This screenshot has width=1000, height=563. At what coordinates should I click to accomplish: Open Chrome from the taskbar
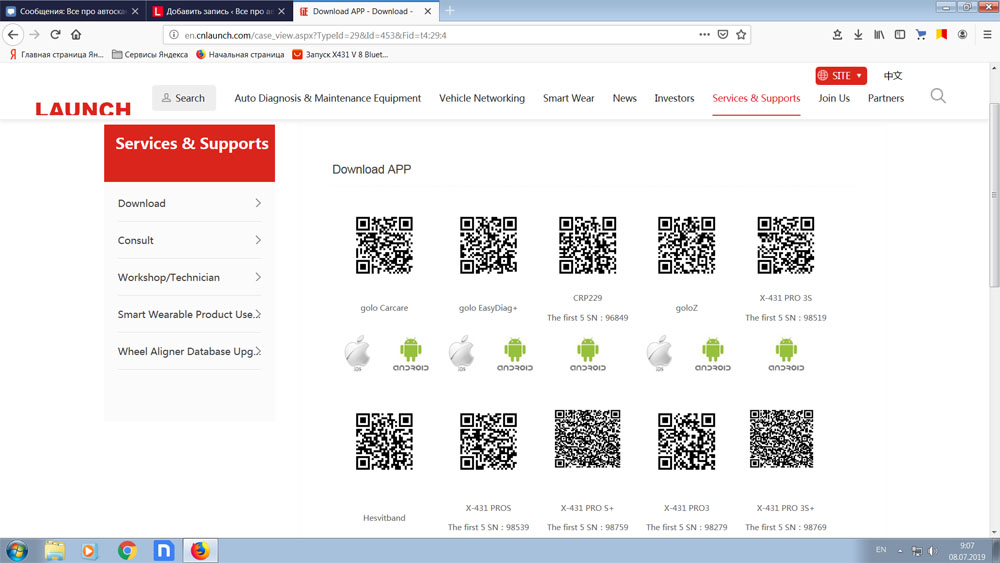point(127,550)
